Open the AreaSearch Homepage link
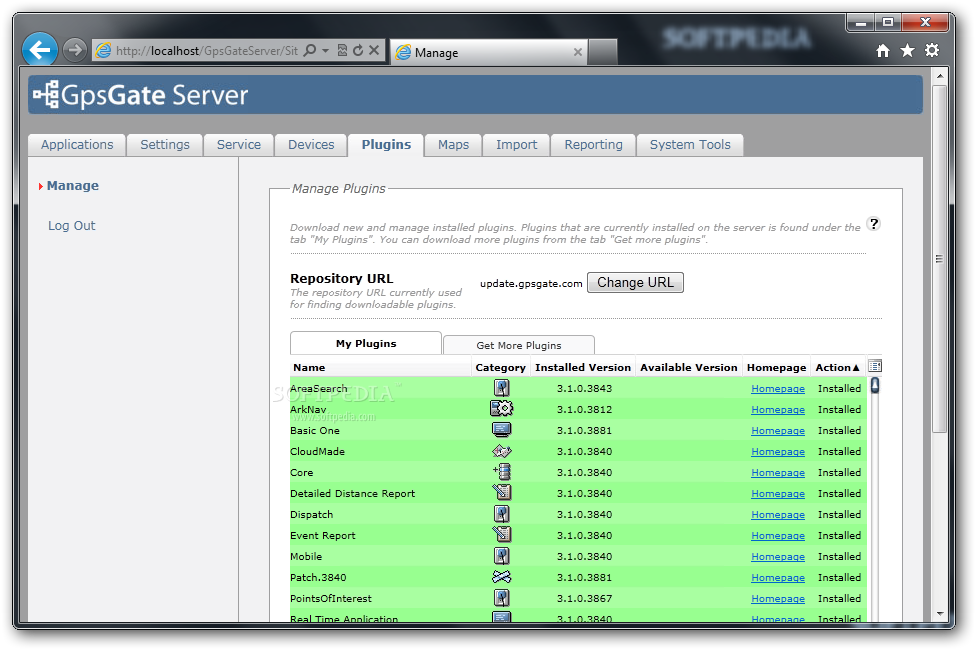This screenshot has width=976, height=650. [778, 389]
